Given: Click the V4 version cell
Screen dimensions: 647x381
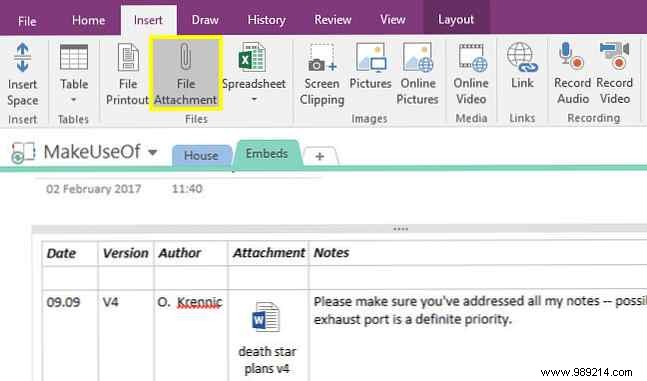Looking at the screenshot, I should [x=111, y=302].
